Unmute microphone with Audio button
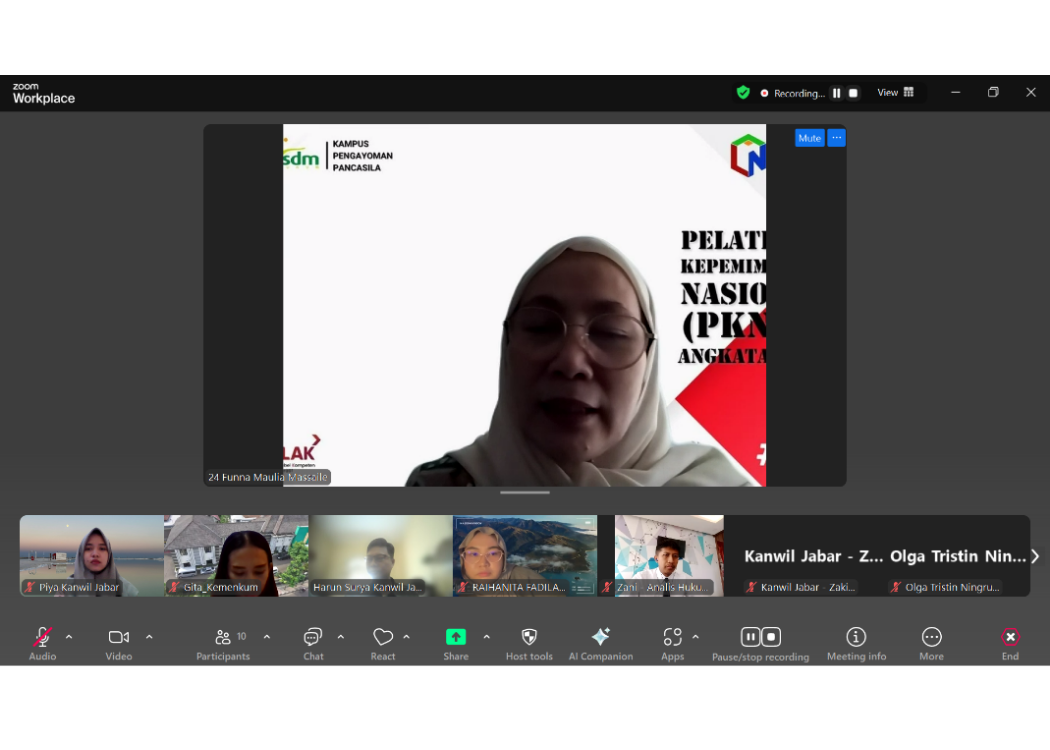The width and height of the screenshot is (1050, 750). tap(42, 638)
